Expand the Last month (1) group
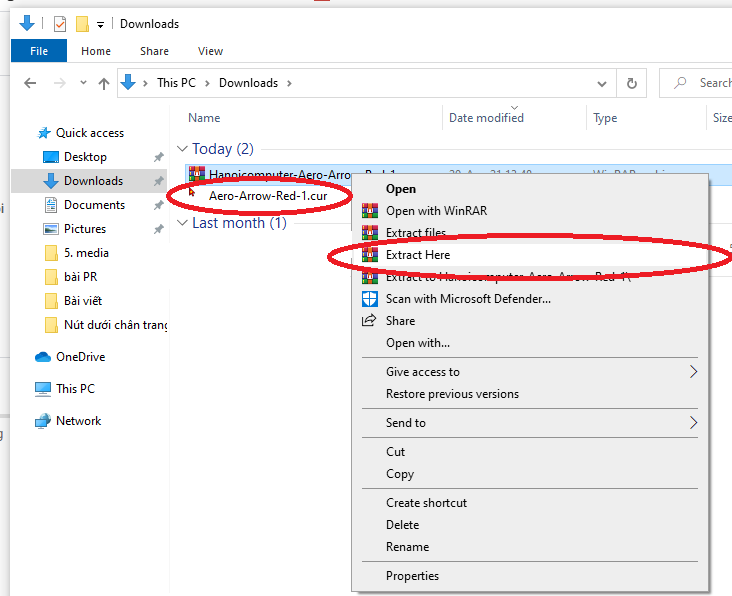The width and height of the screenshot is (732, 596). point(182,223)
